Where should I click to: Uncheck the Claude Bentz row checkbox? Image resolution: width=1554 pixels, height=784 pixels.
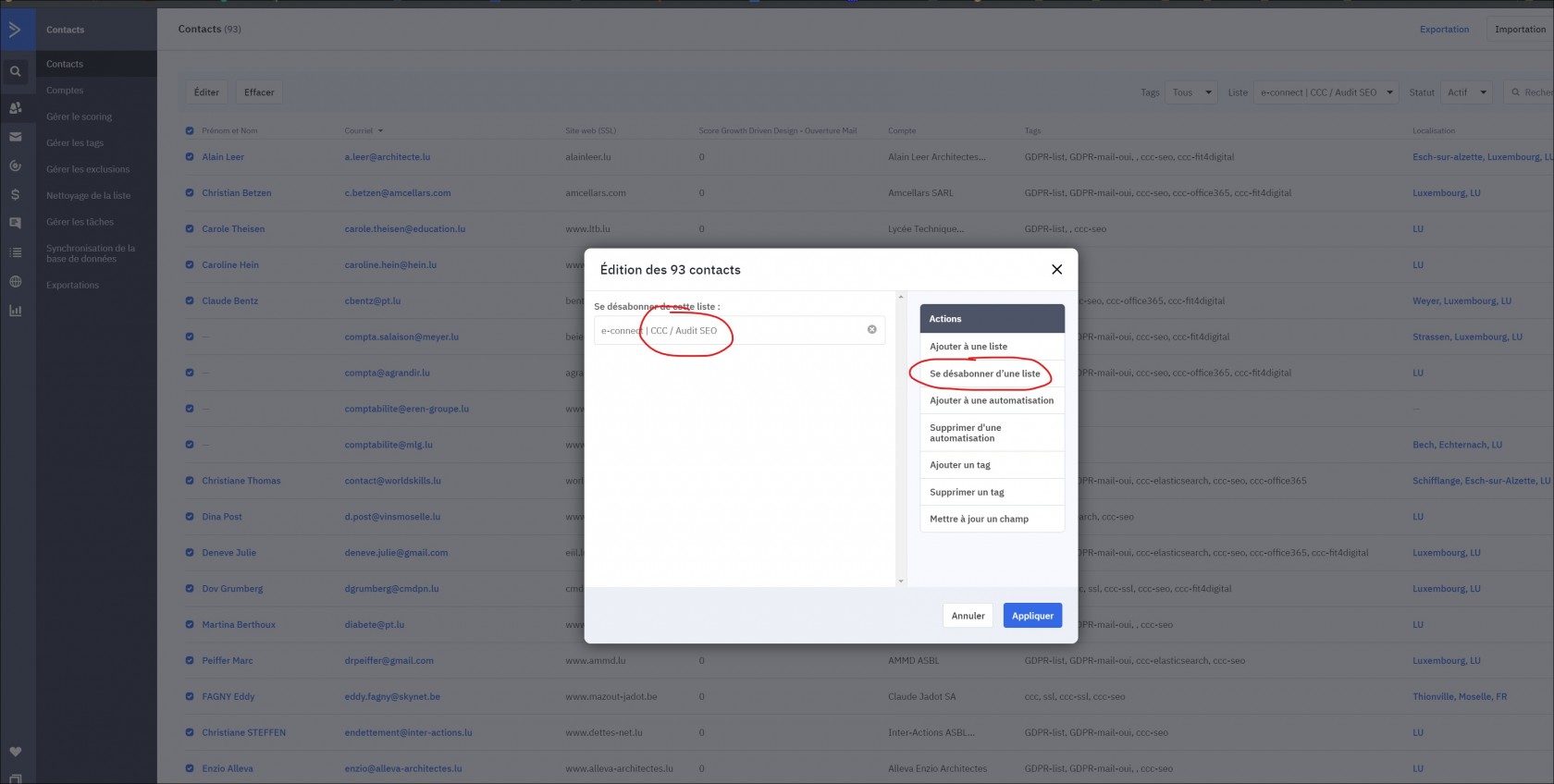point(190,300)
